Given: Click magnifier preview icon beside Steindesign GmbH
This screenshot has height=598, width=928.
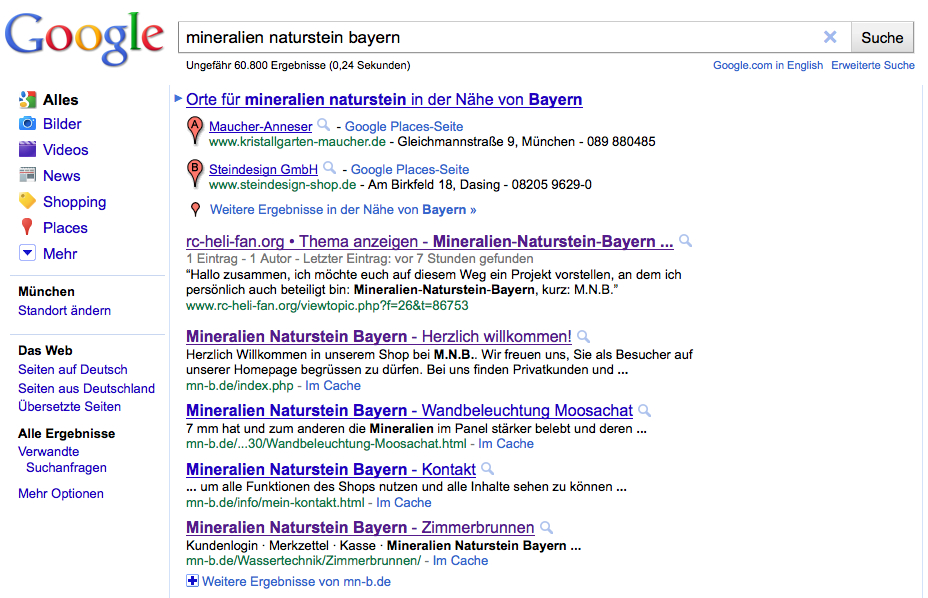Looking at the screenshot, I should [x=329, y=169].
